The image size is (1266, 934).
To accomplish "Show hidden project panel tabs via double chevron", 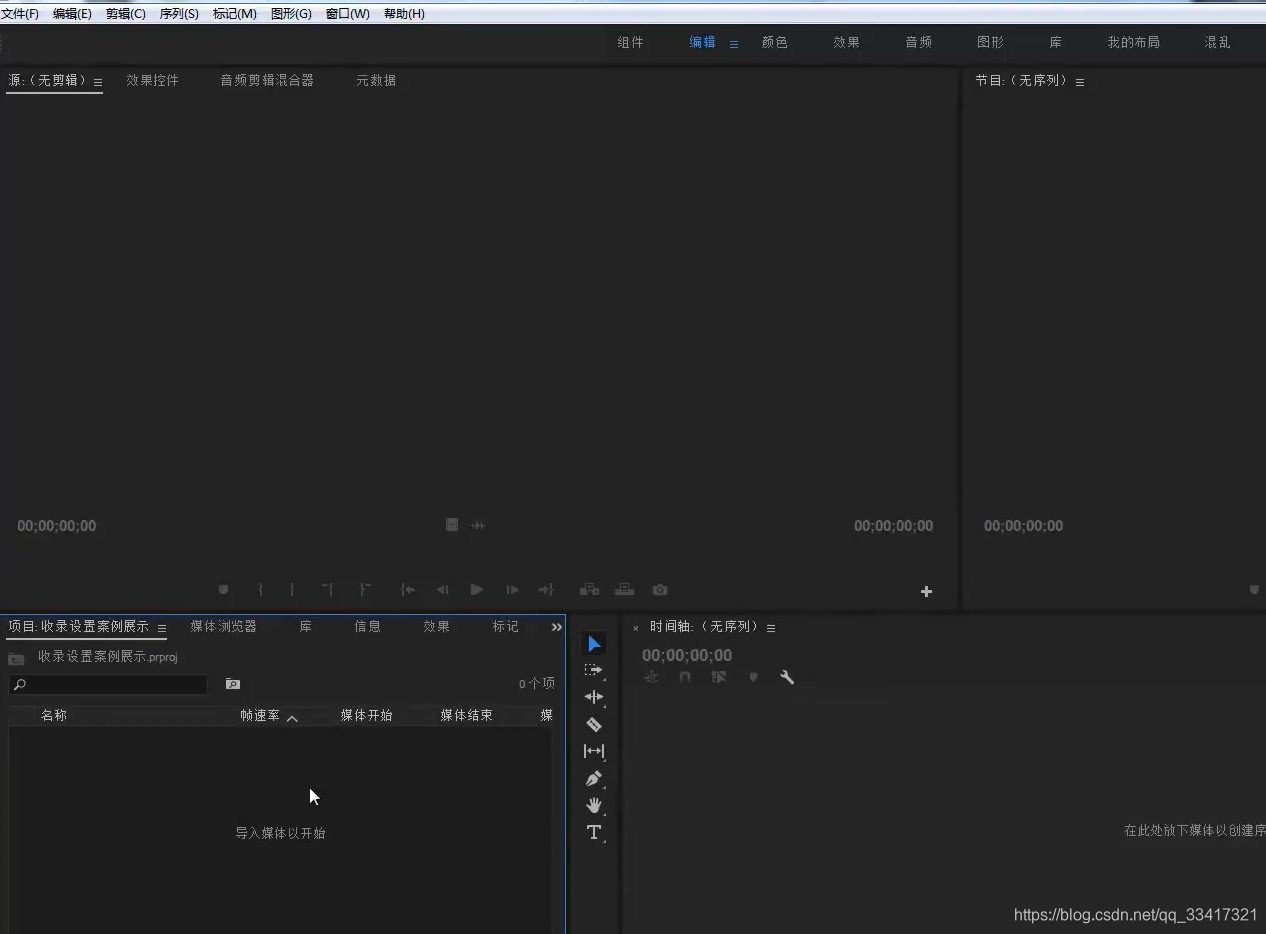I will (x=557, y=627).
